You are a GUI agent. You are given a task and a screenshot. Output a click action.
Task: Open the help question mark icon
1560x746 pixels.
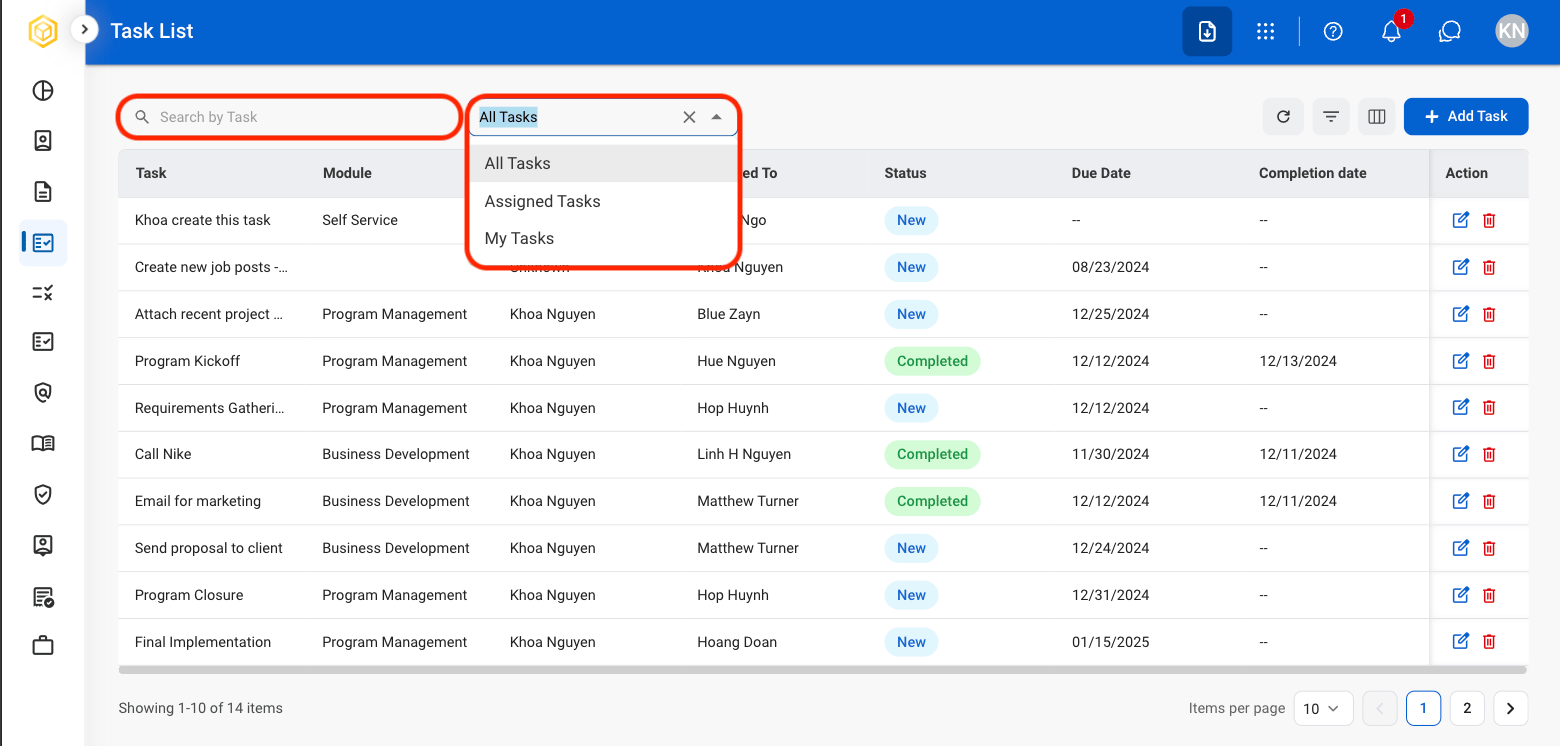(x=1333, y=31)
